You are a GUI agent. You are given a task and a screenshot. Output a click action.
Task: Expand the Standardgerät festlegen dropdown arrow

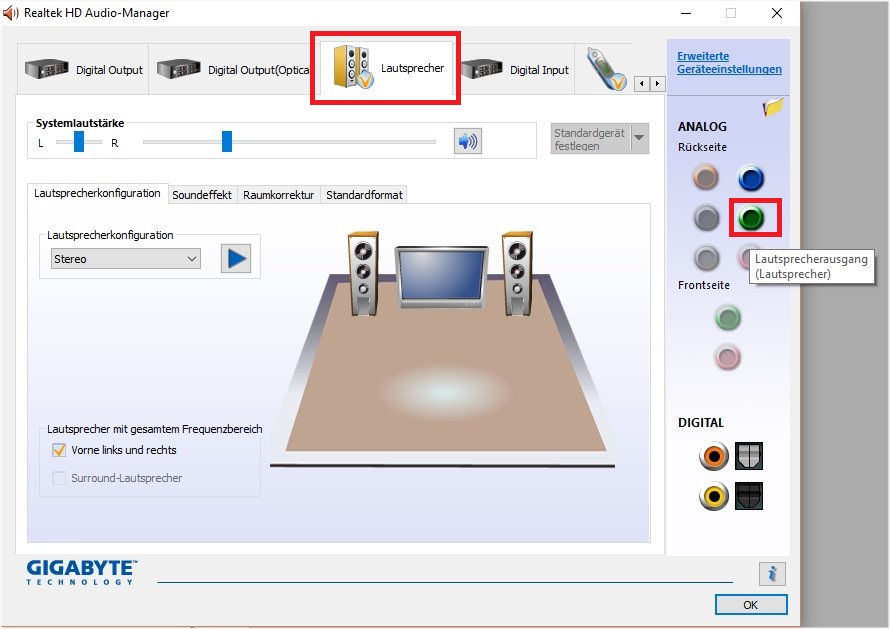point(640,138)
